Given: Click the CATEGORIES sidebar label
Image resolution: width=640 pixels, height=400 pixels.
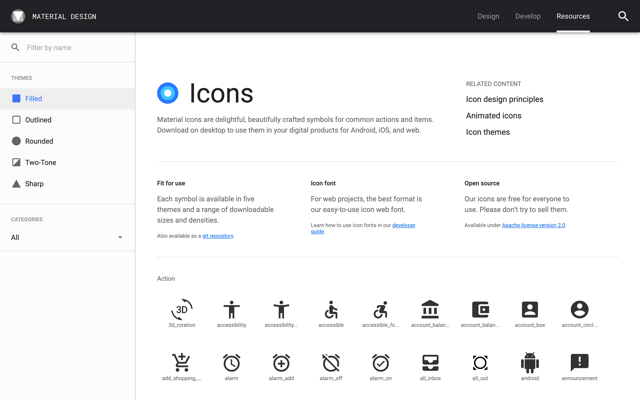Looking at the screenshot, I should pos(27,219).
